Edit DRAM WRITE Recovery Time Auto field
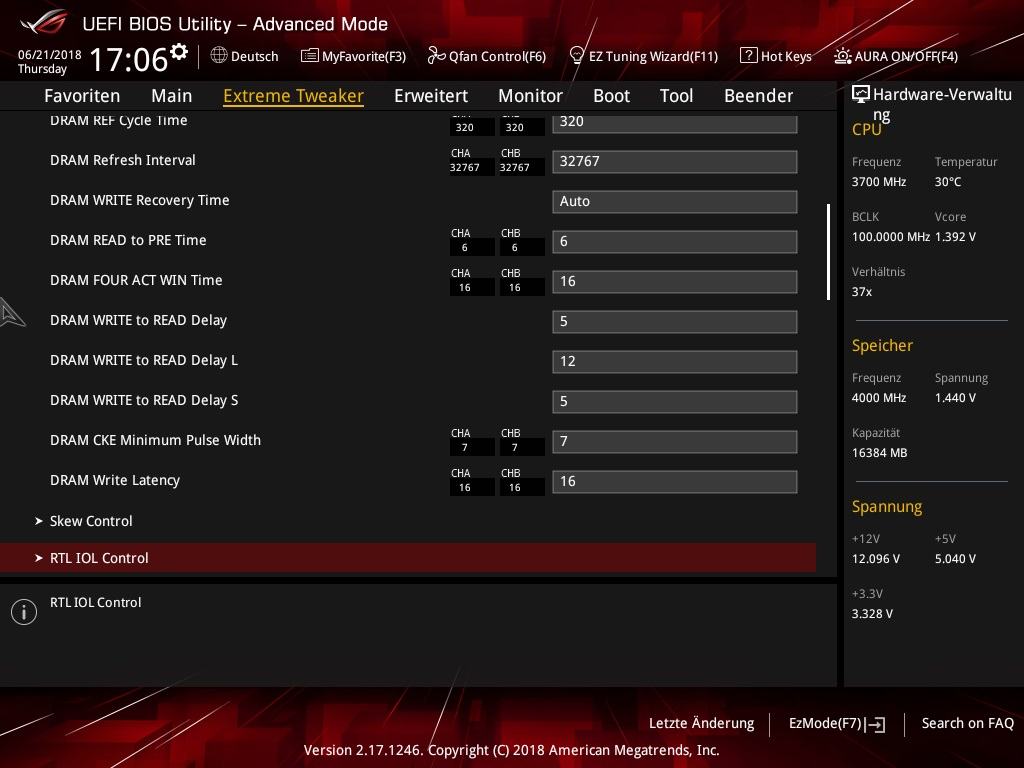 (675, 201)
